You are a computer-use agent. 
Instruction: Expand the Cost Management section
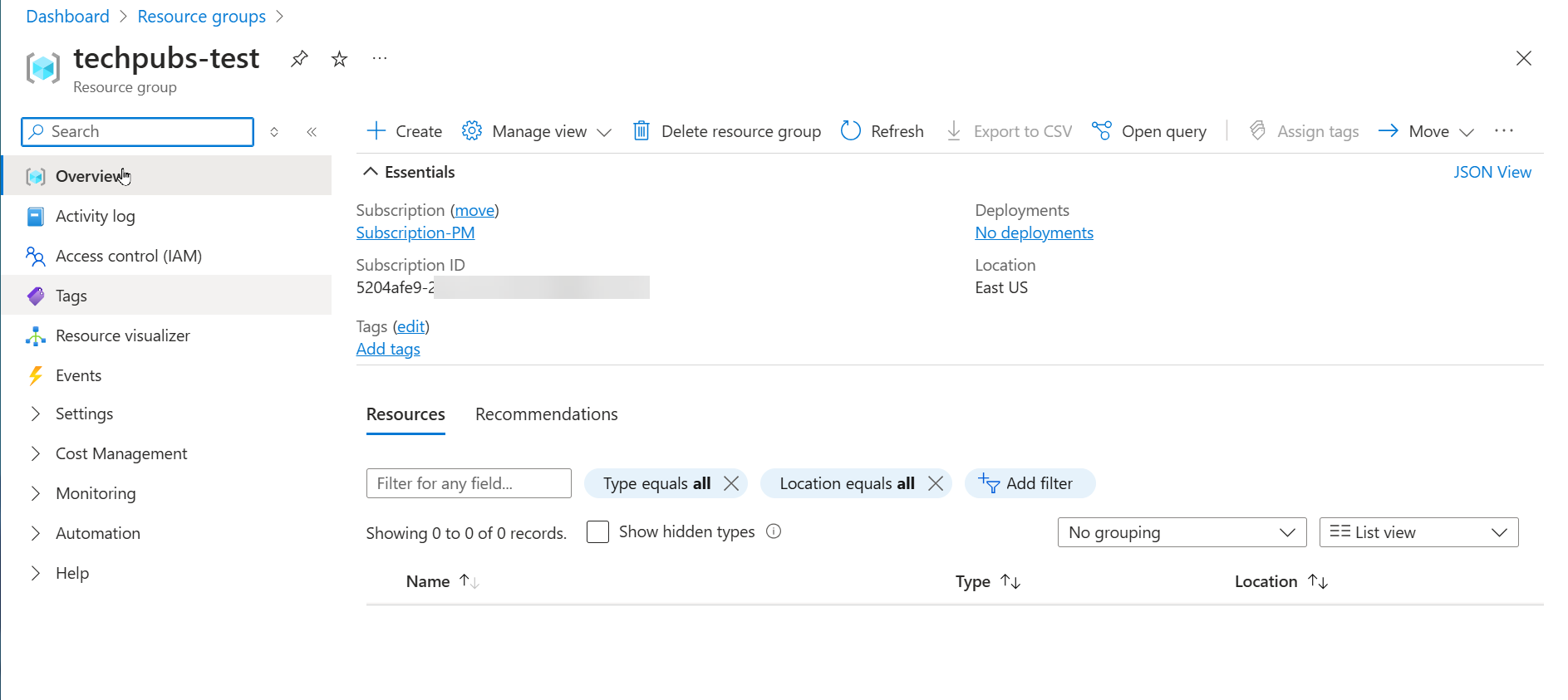click(120, 453)
